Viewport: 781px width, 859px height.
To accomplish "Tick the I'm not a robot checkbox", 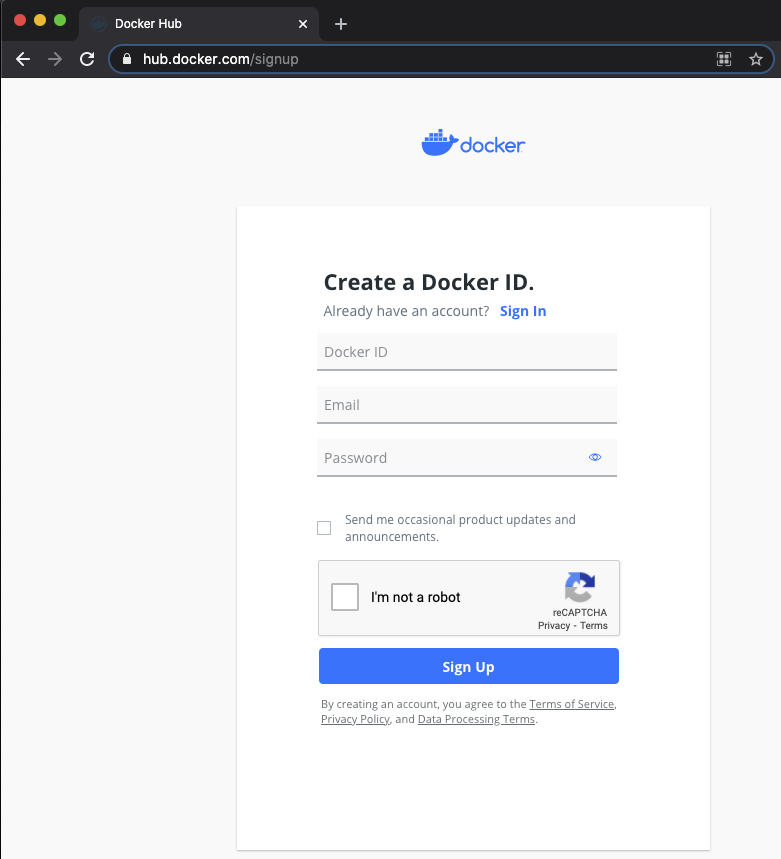I will (345, 597).
